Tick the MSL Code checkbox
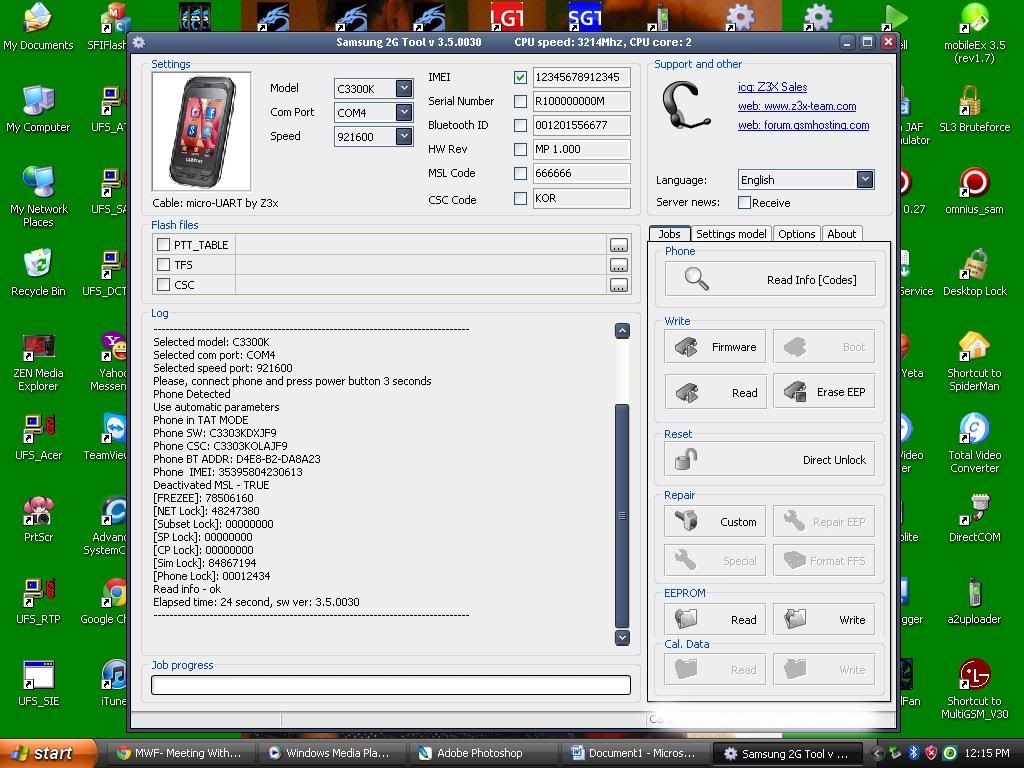The height and width of the screenshot is (768, 1024). click(520, 173)
